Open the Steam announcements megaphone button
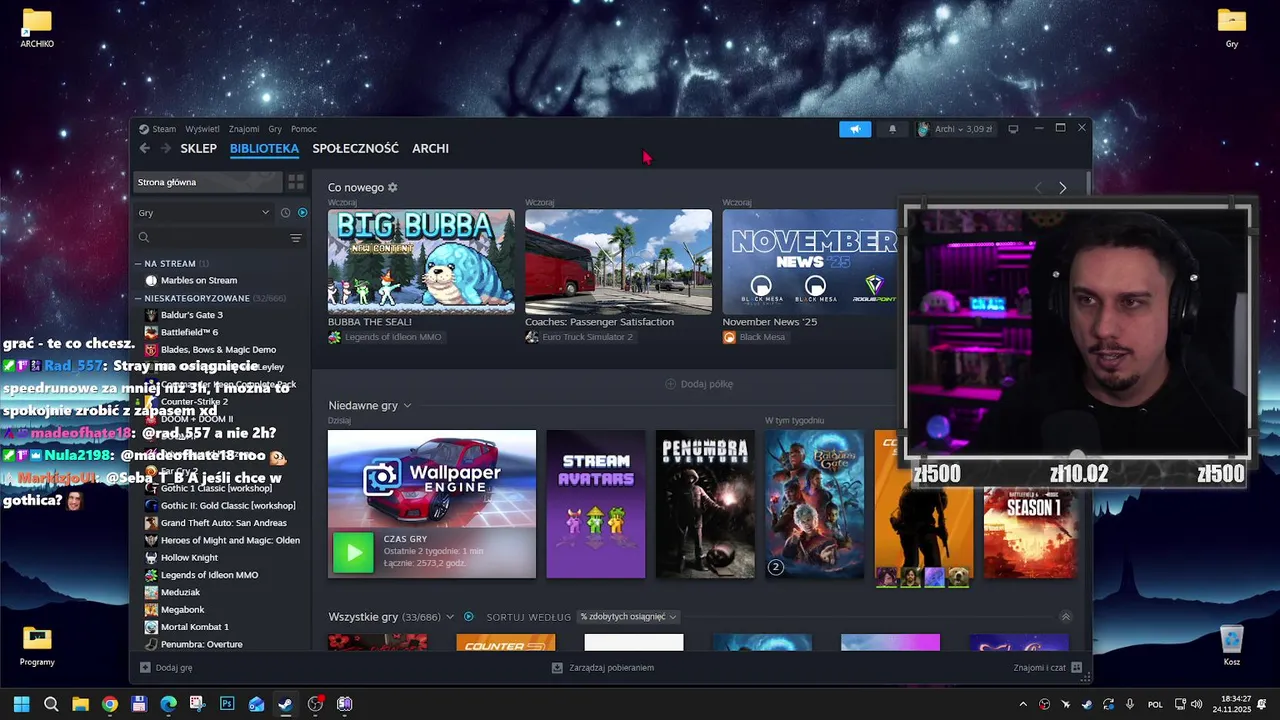This screenshot has width=1280, height=720. click(855, 129)
